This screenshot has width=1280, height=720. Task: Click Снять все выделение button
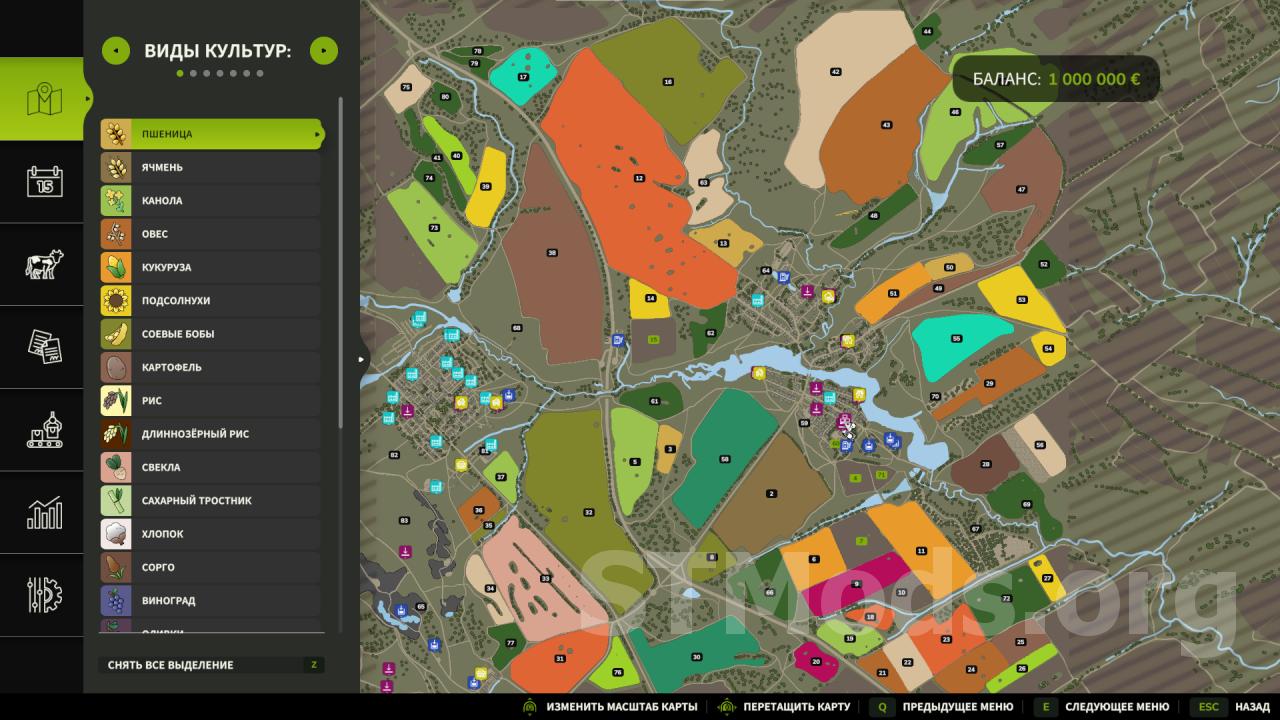(212, 665)
